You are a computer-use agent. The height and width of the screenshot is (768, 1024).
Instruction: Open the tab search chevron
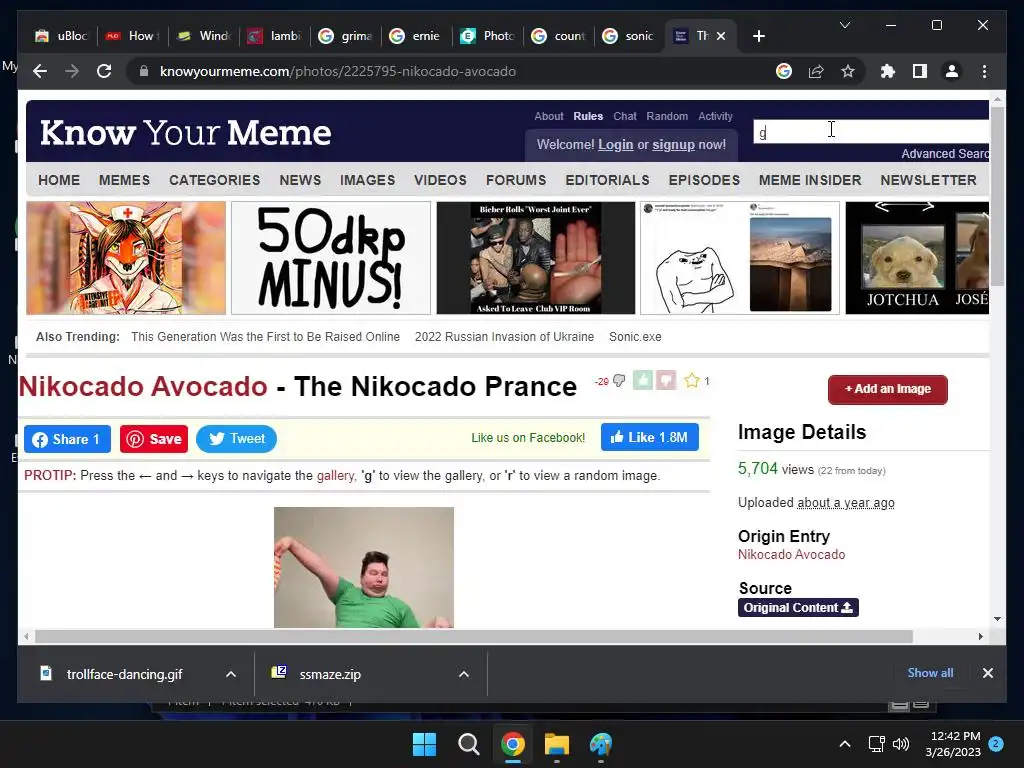pos(844,25)
